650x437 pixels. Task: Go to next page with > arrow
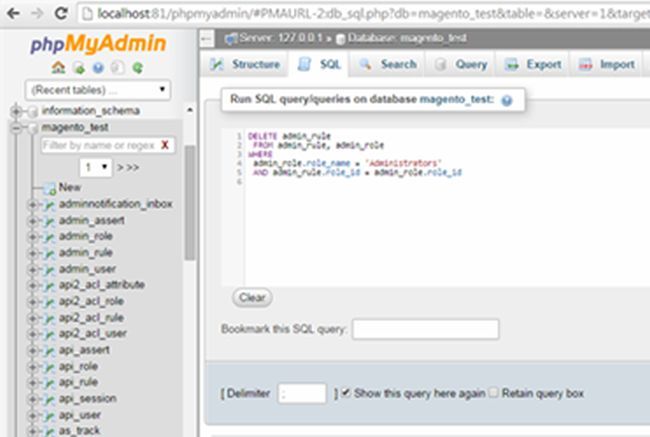pos(120,168)
